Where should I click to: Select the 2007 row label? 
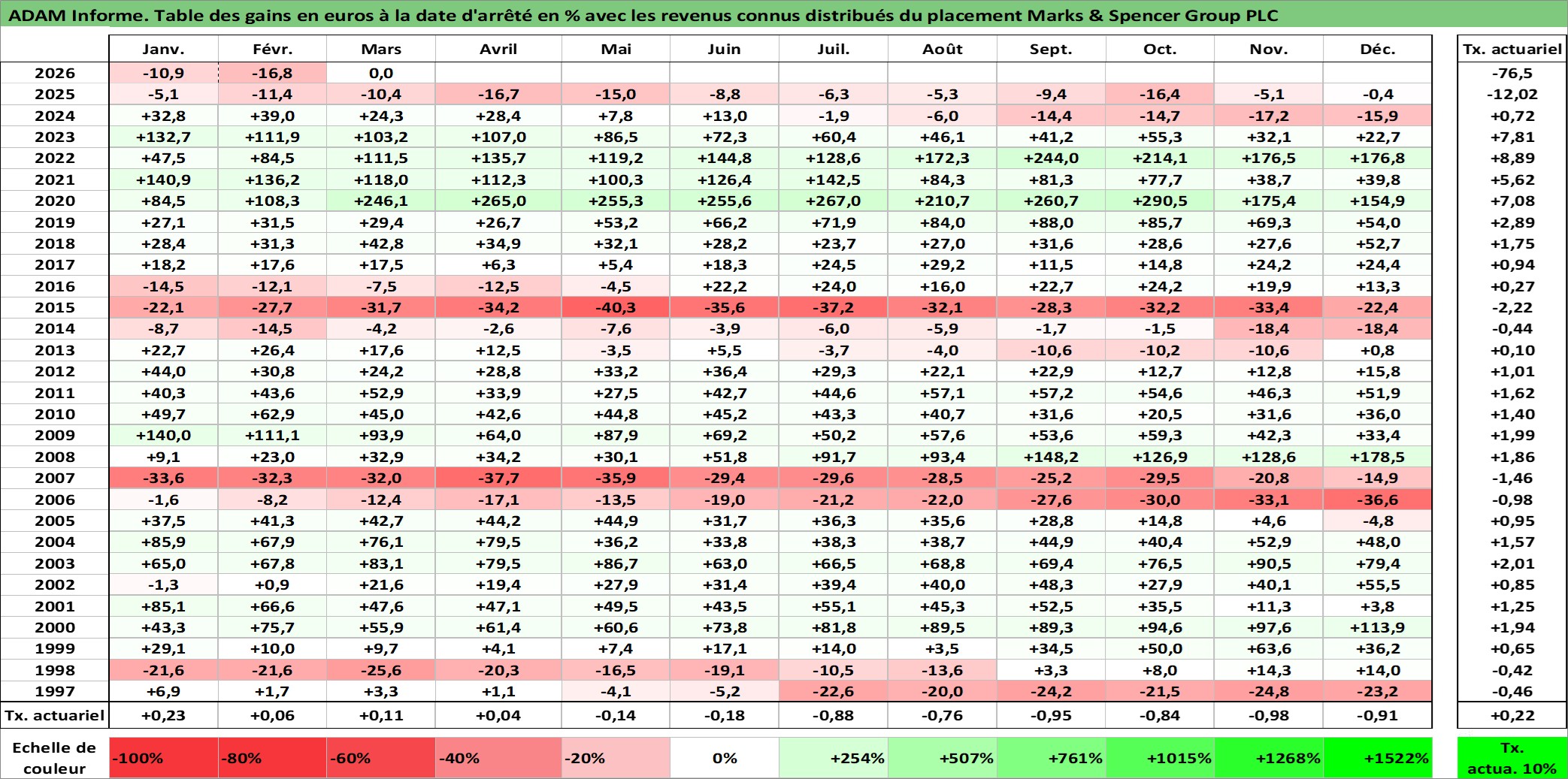pyautogui.click(x=55, y=478)
